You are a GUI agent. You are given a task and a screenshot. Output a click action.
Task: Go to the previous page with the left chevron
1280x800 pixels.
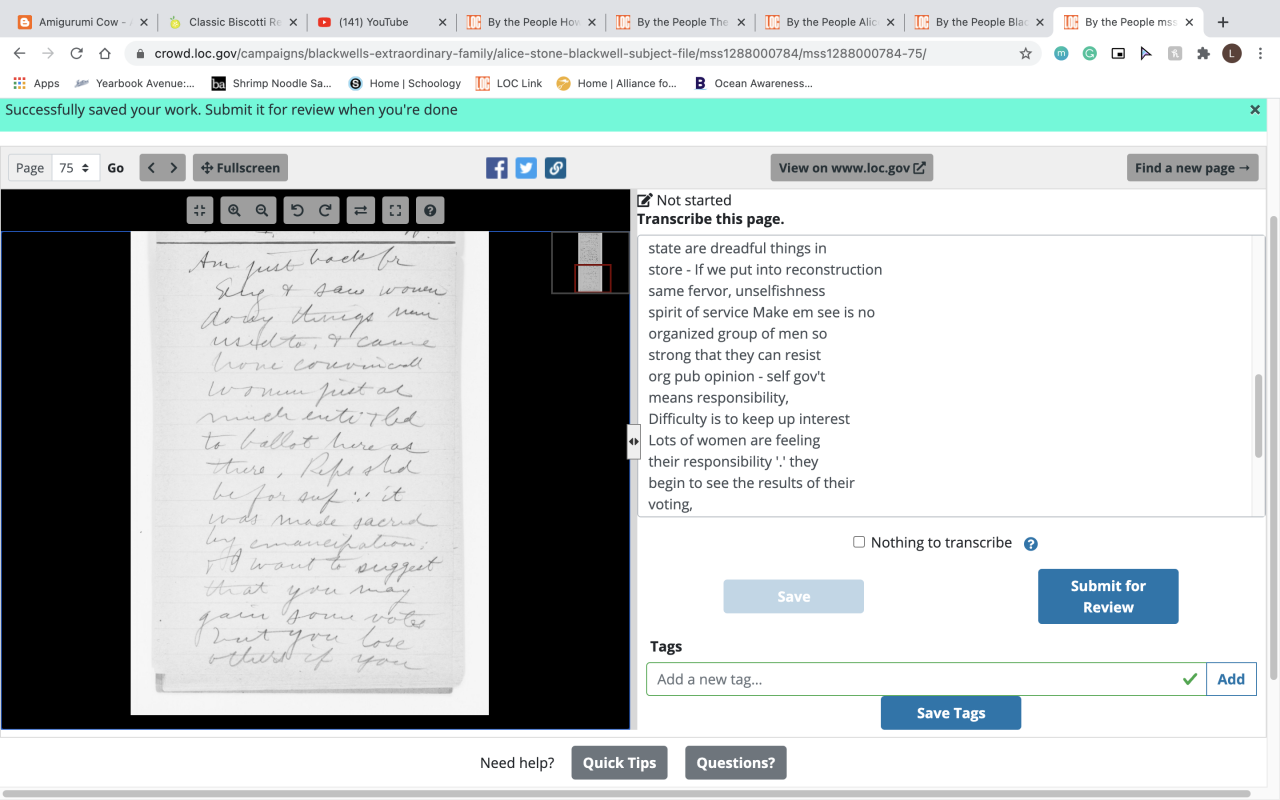tap(151, 168)
